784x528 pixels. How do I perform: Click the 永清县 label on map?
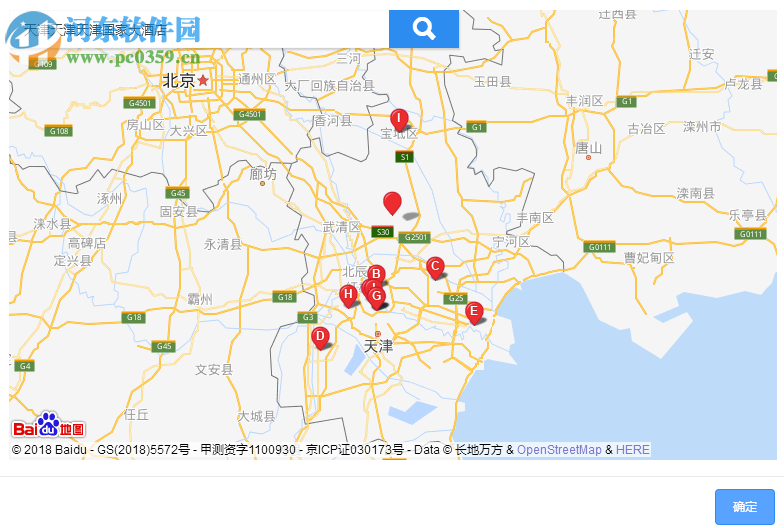coord(223,244)
